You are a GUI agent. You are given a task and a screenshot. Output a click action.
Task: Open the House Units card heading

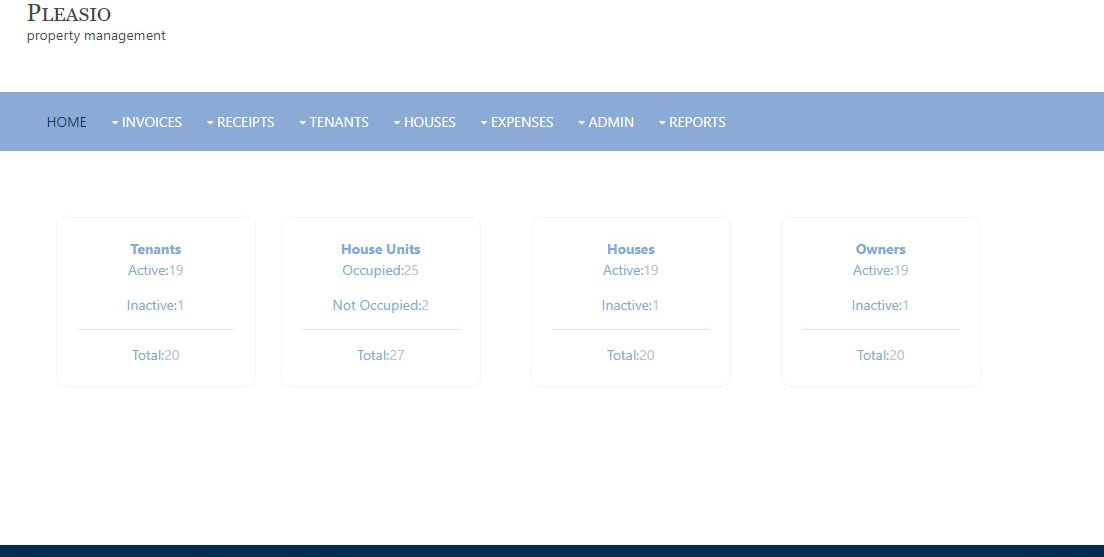(x=381, y=249)
